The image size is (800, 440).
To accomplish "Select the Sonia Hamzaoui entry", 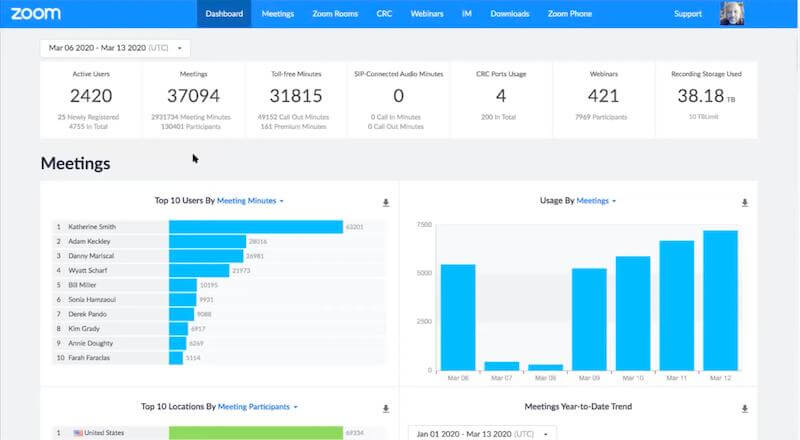I will pos(219,300).
